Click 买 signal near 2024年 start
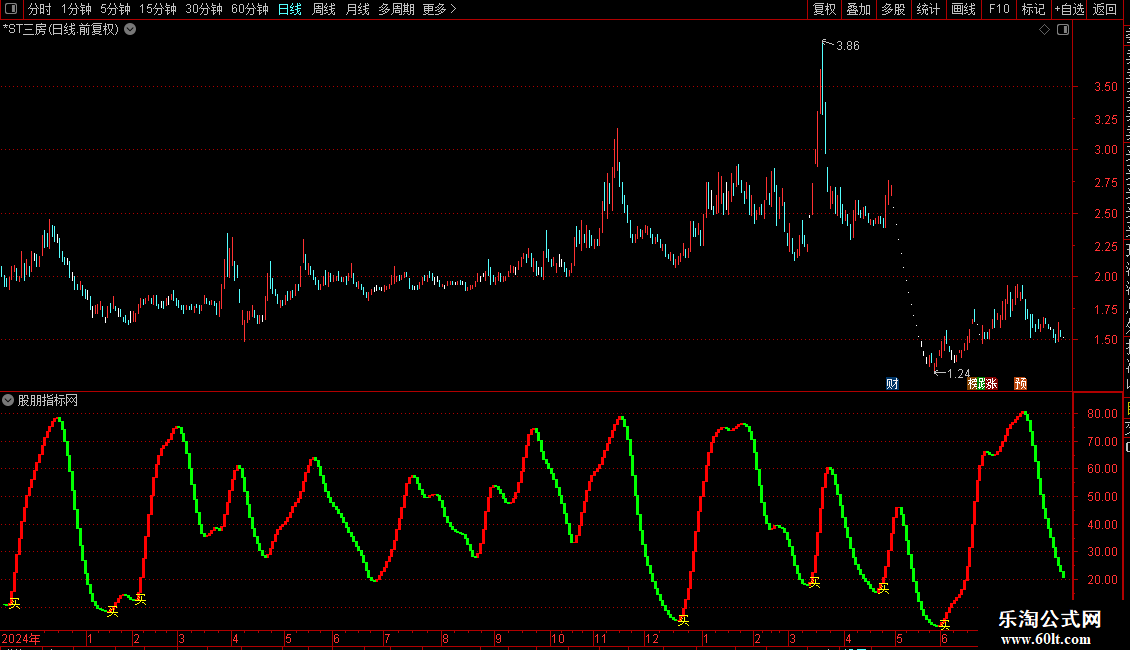This screenshot has height=650, width=1130. click(14, 604)
